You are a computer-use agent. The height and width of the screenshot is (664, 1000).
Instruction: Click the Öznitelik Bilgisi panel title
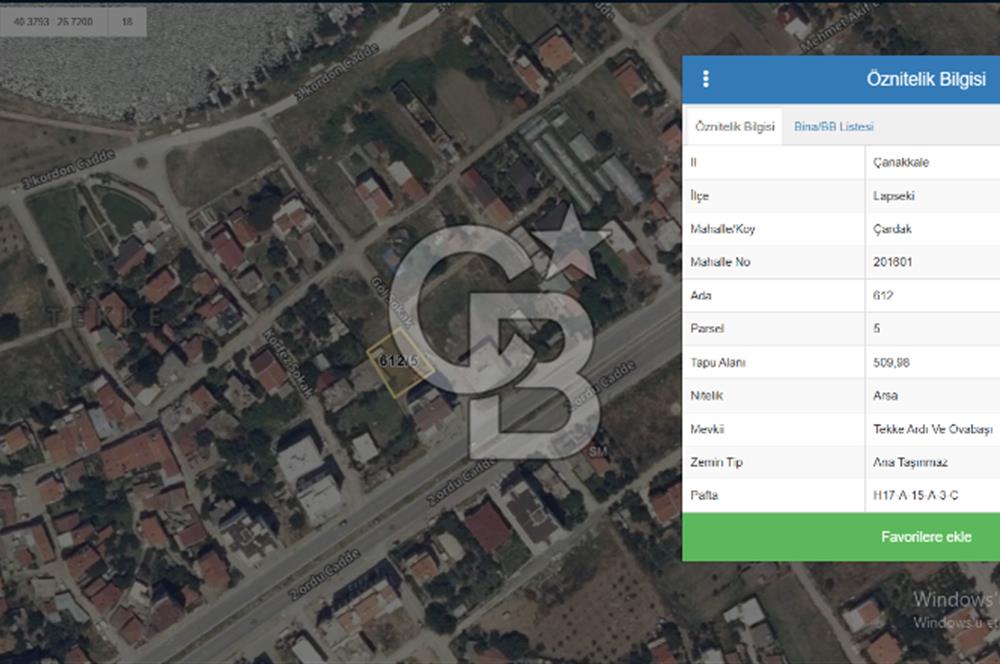click(926, 79)
